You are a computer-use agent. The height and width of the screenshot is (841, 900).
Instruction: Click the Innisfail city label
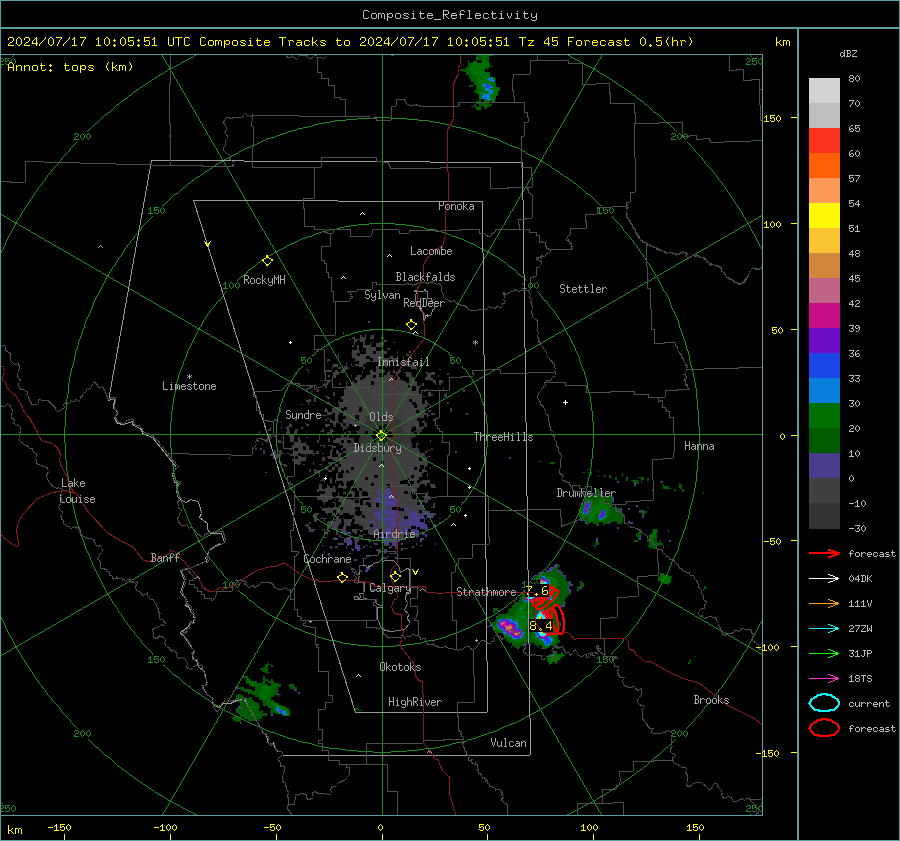pyautogui.click(x=403, y=362)
